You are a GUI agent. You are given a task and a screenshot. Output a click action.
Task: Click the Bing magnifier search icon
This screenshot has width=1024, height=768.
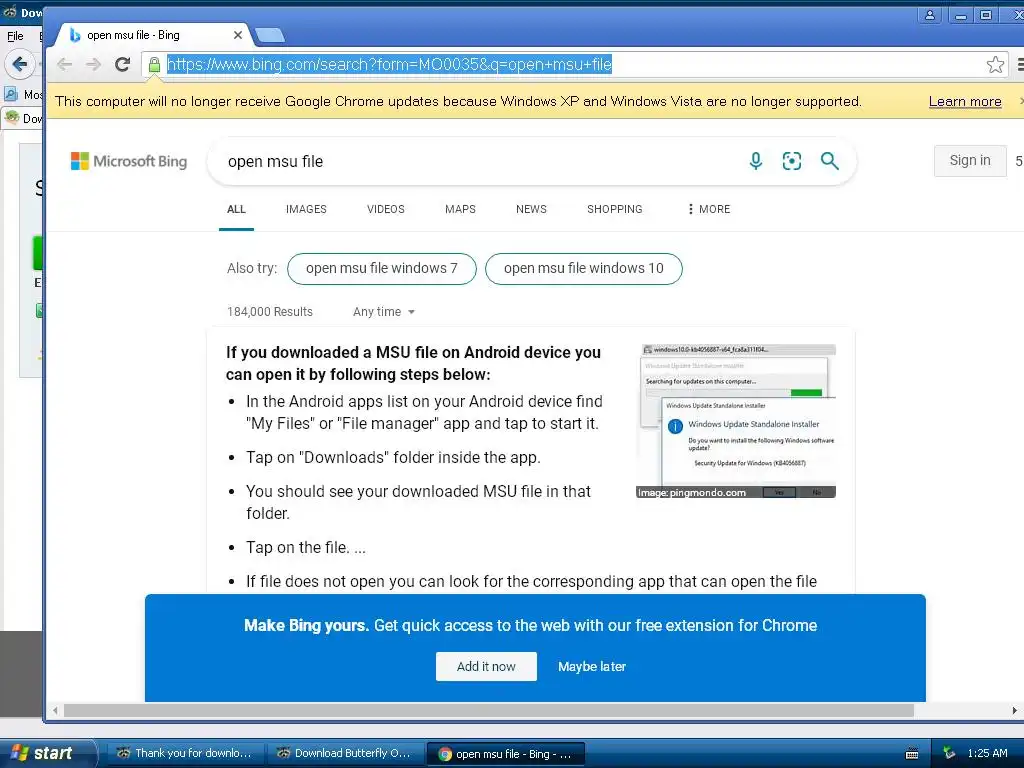pos(829,161)
